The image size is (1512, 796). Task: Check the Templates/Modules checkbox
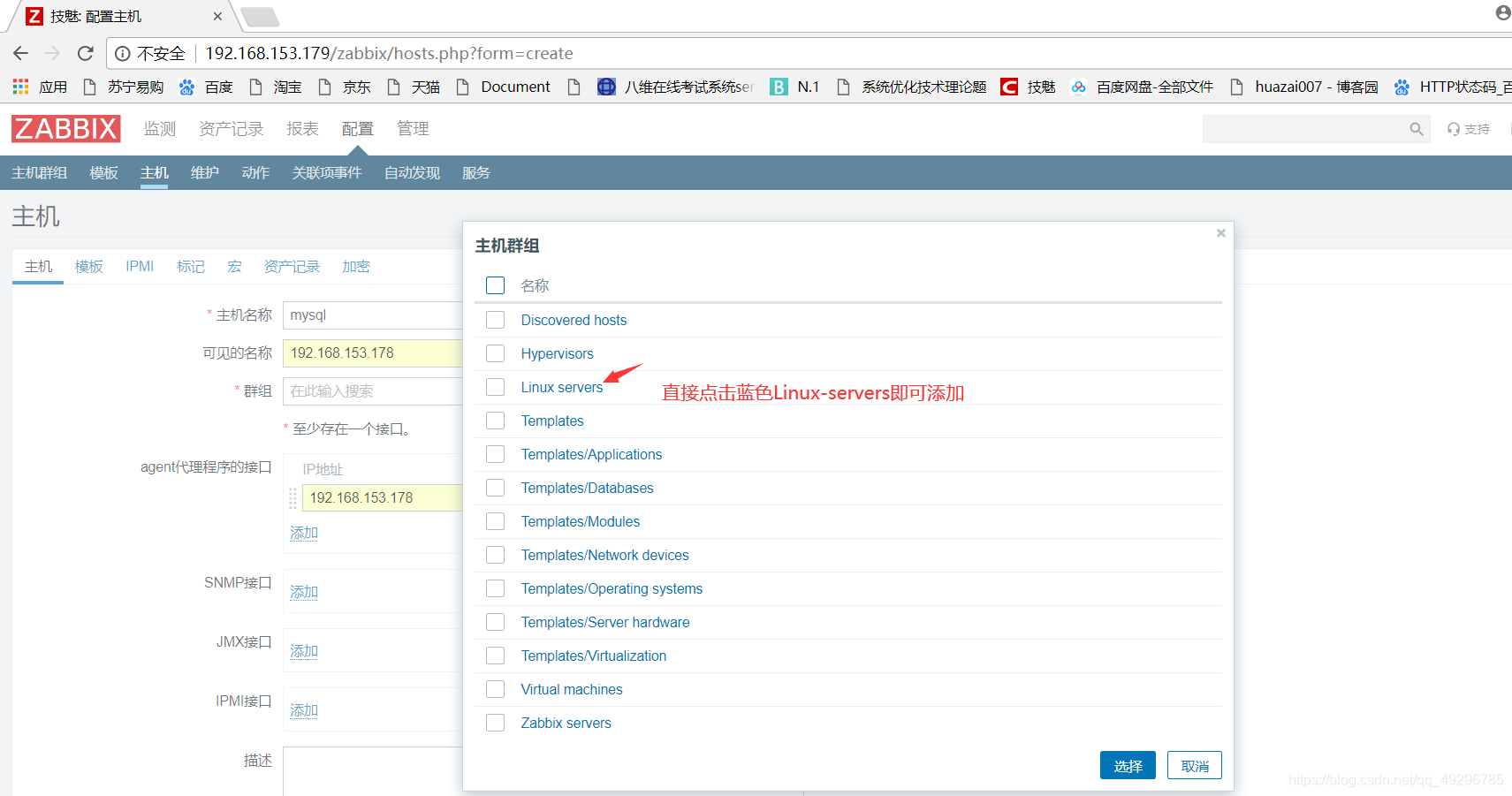click(x=496, y=521)
